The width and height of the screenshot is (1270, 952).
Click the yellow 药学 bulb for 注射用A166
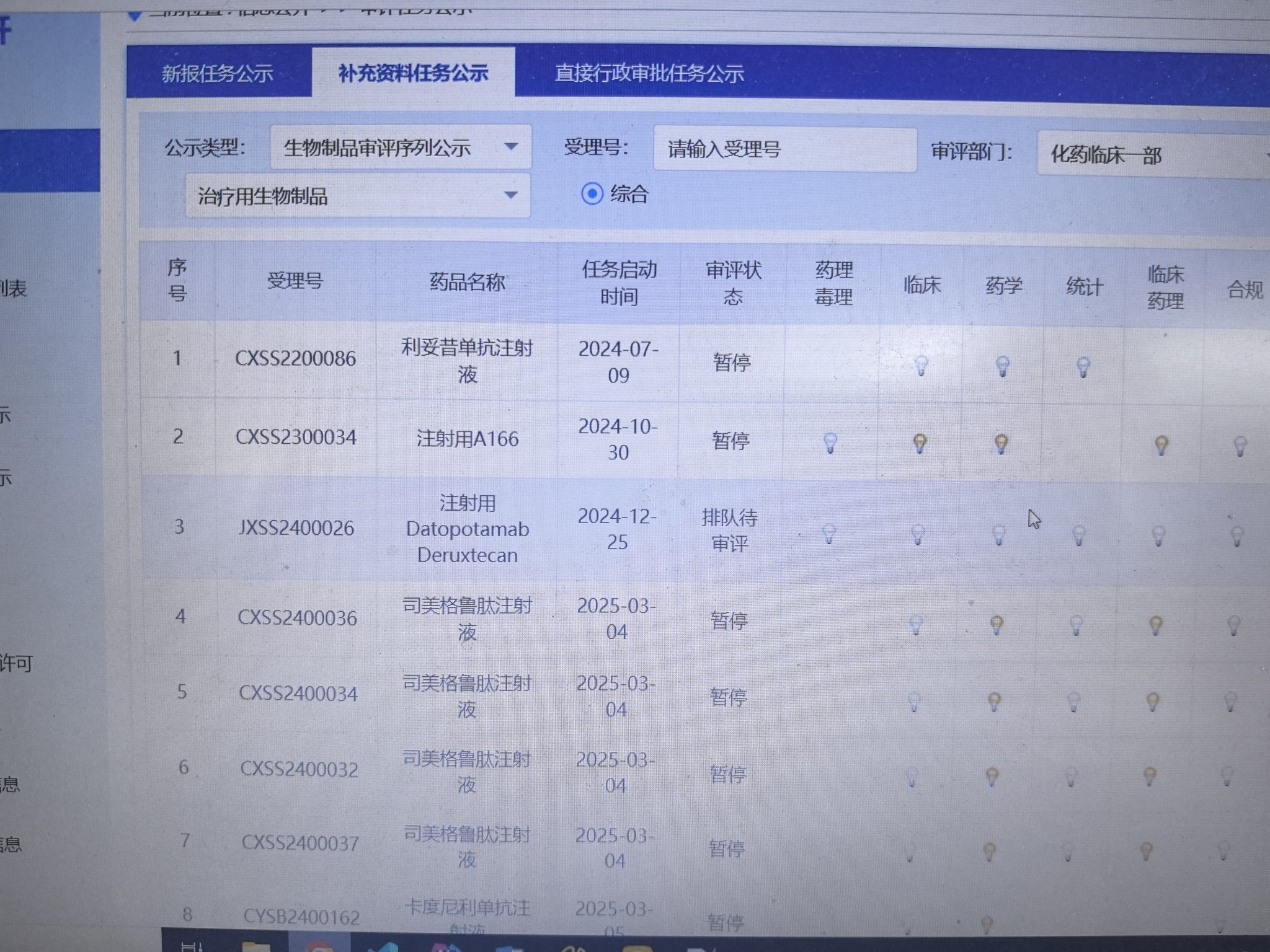(x=1001, y=444)
